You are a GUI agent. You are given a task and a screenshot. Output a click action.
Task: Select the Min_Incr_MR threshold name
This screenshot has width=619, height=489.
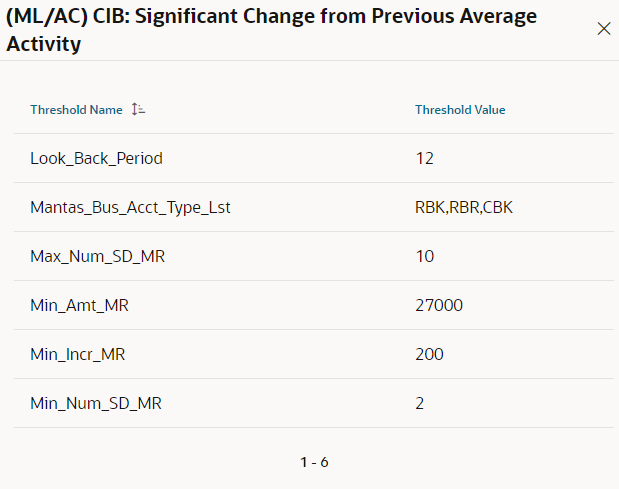pyautogui.click(x=78, y=354)
